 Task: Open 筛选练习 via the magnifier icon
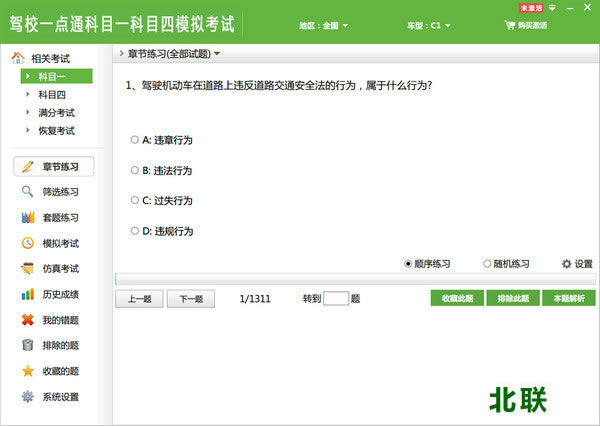pos(28,192)
